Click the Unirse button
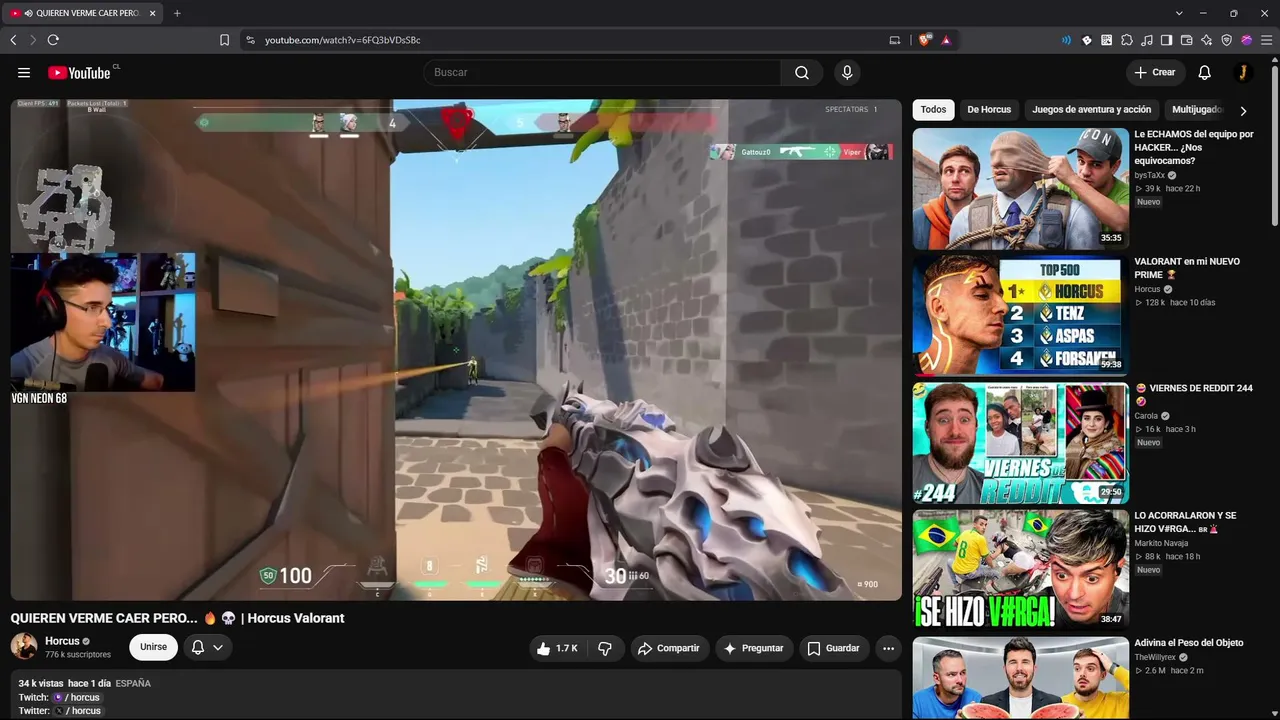 coord(153,647)
